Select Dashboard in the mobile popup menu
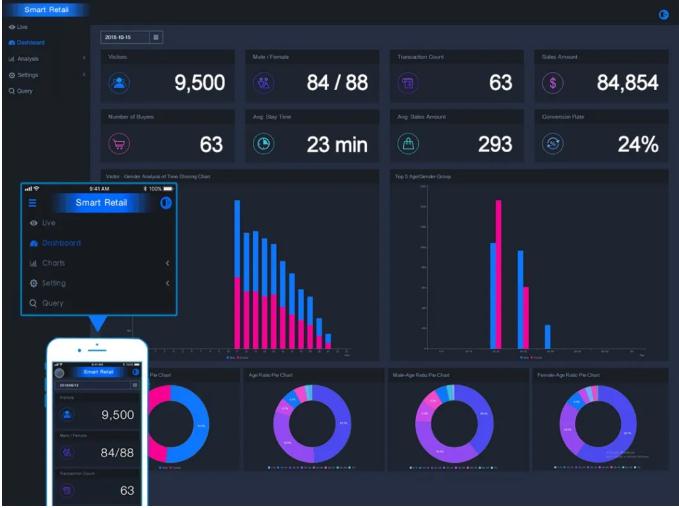This screenshot has height=508, width=679. click(60, 243)
